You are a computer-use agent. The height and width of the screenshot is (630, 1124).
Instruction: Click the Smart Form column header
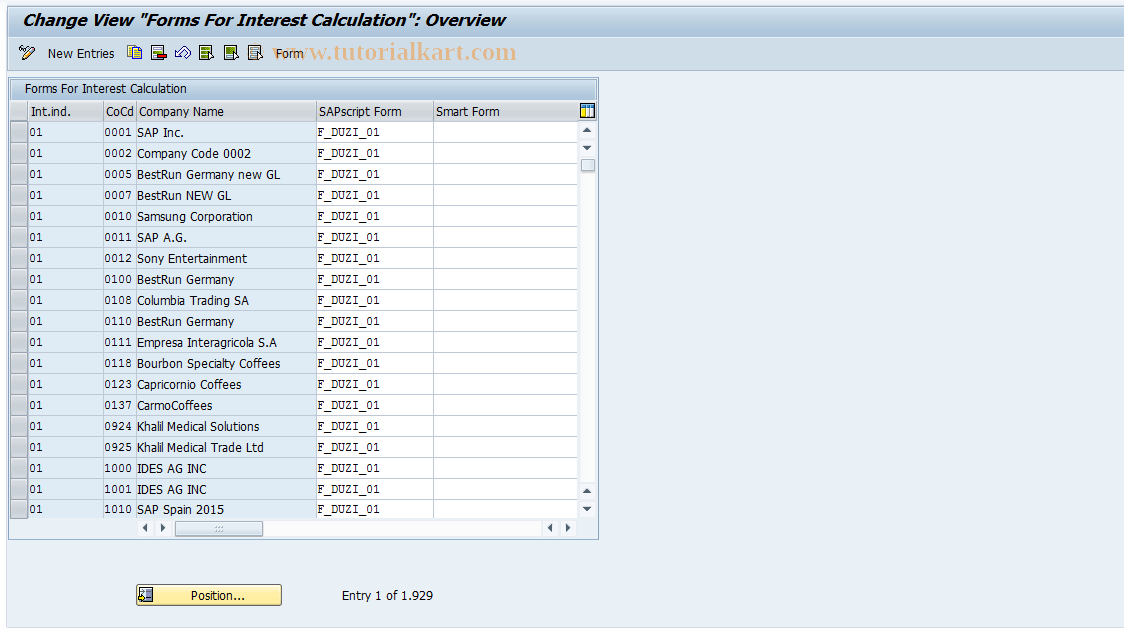(505, 111)
